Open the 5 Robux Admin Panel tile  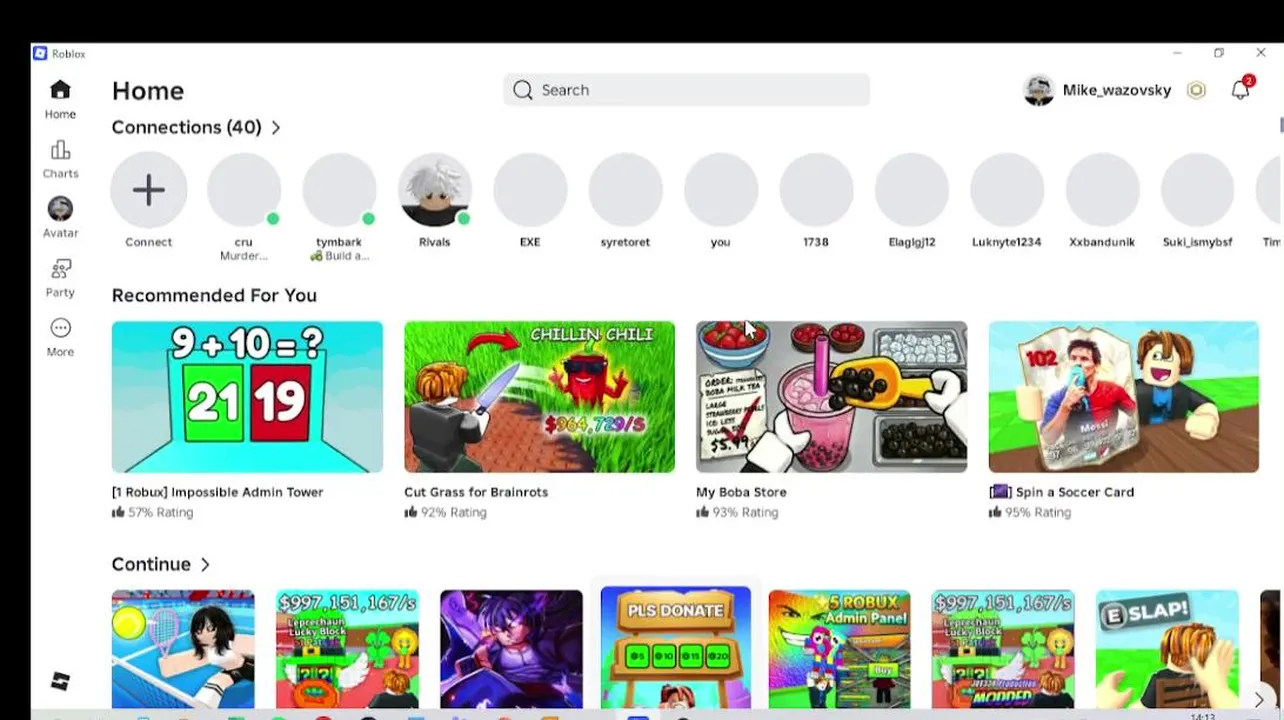tap(839, 649)
